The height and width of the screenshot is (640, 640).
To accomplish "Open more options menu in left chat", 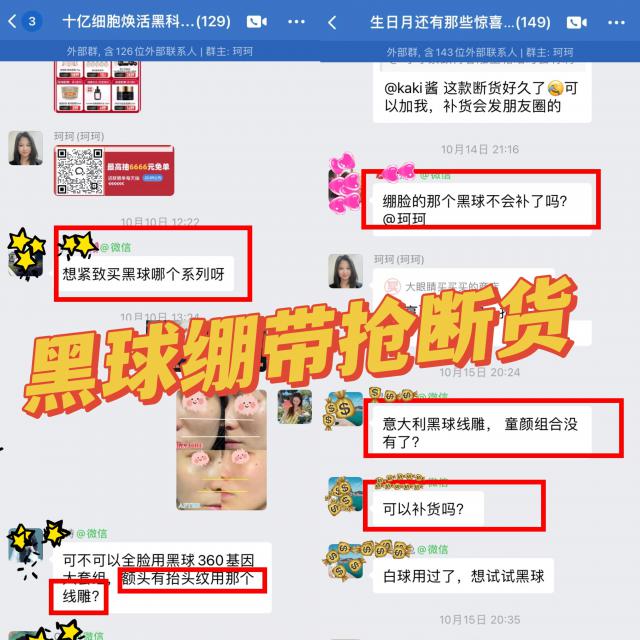I will point(296,22).
